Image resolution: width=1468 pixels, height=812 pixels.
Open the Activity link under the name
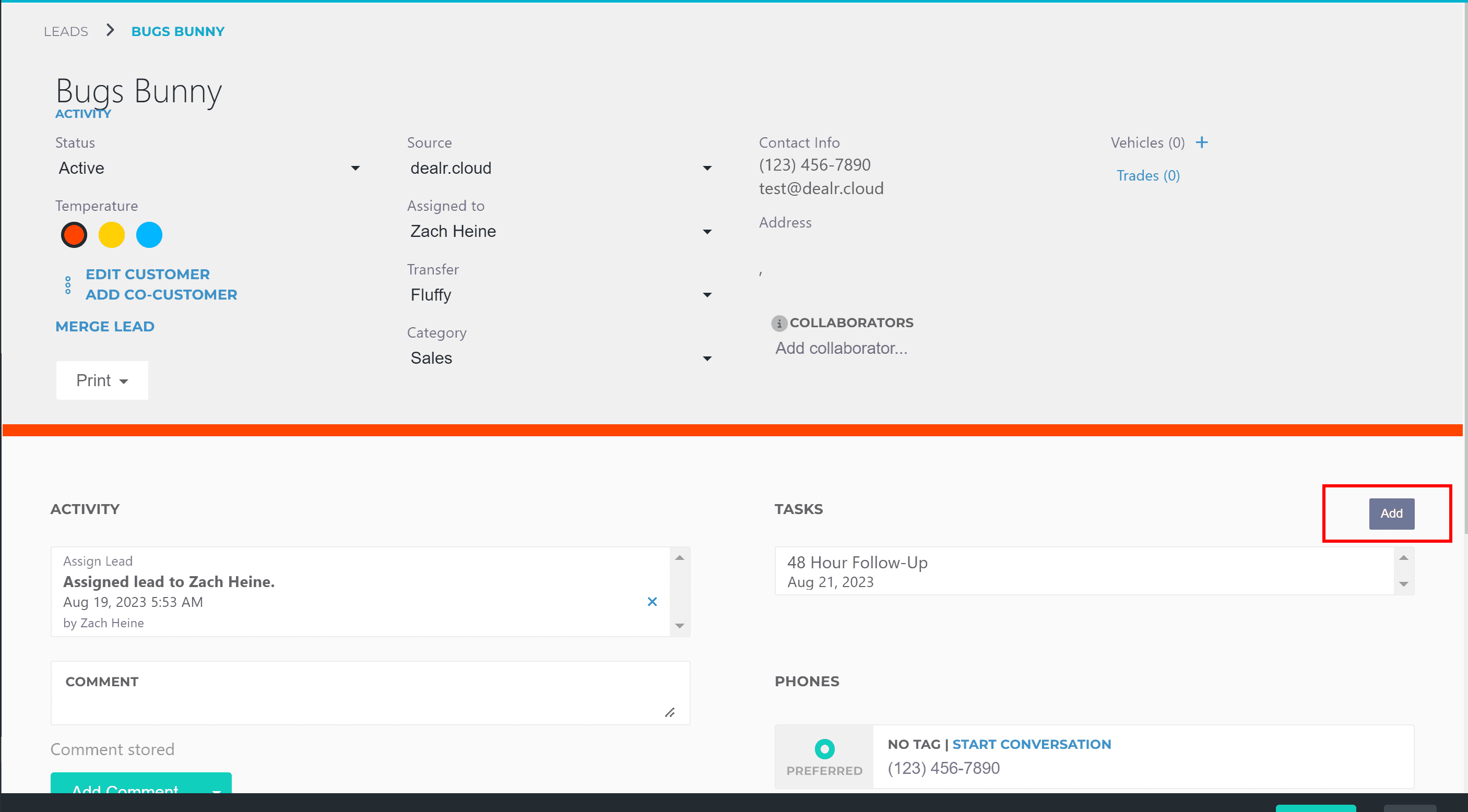[83, 114]
